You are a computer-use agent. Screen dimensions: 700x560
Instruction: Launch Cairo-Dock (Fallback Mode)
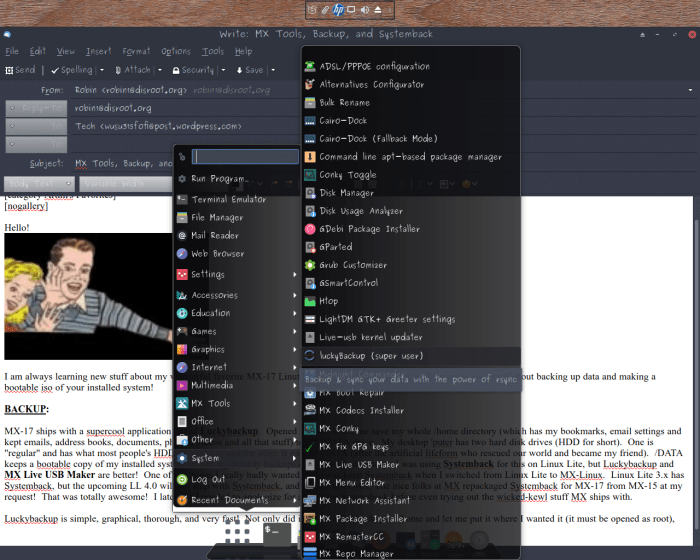(411, 139)
